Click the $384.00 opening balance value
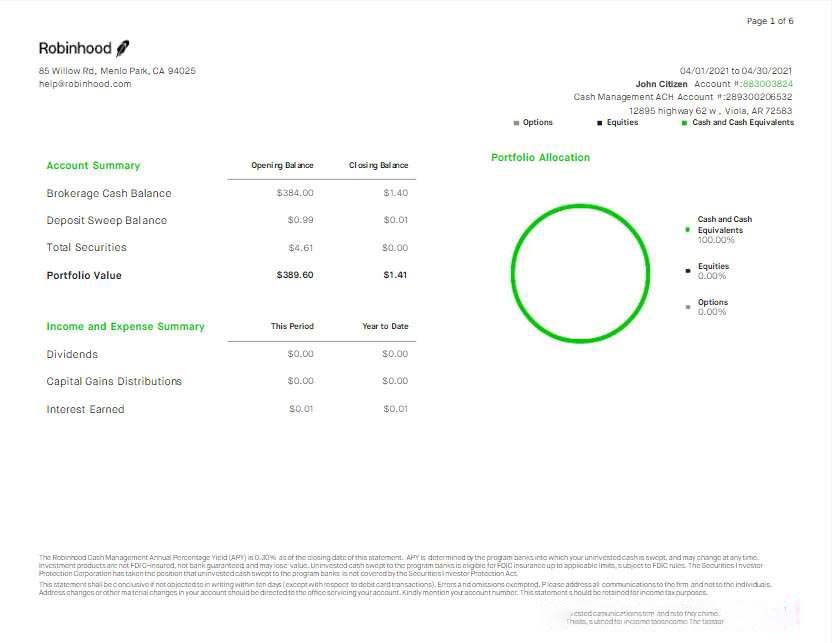 pos(295,193)
